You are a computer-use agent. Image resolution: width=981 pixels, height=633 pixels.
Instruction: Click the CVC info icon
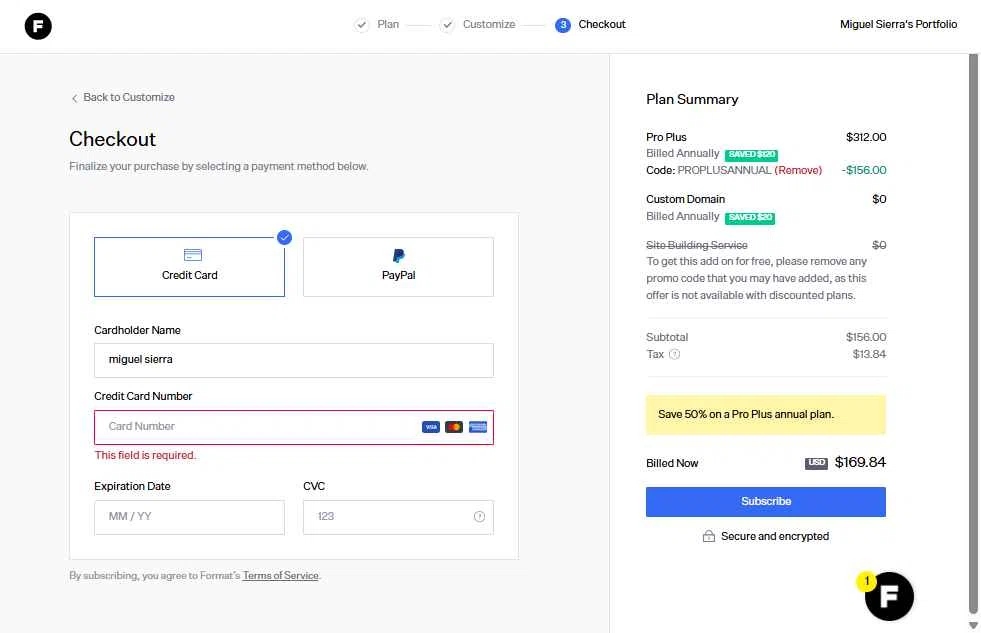pyautogui.click(x=479, y=517)
